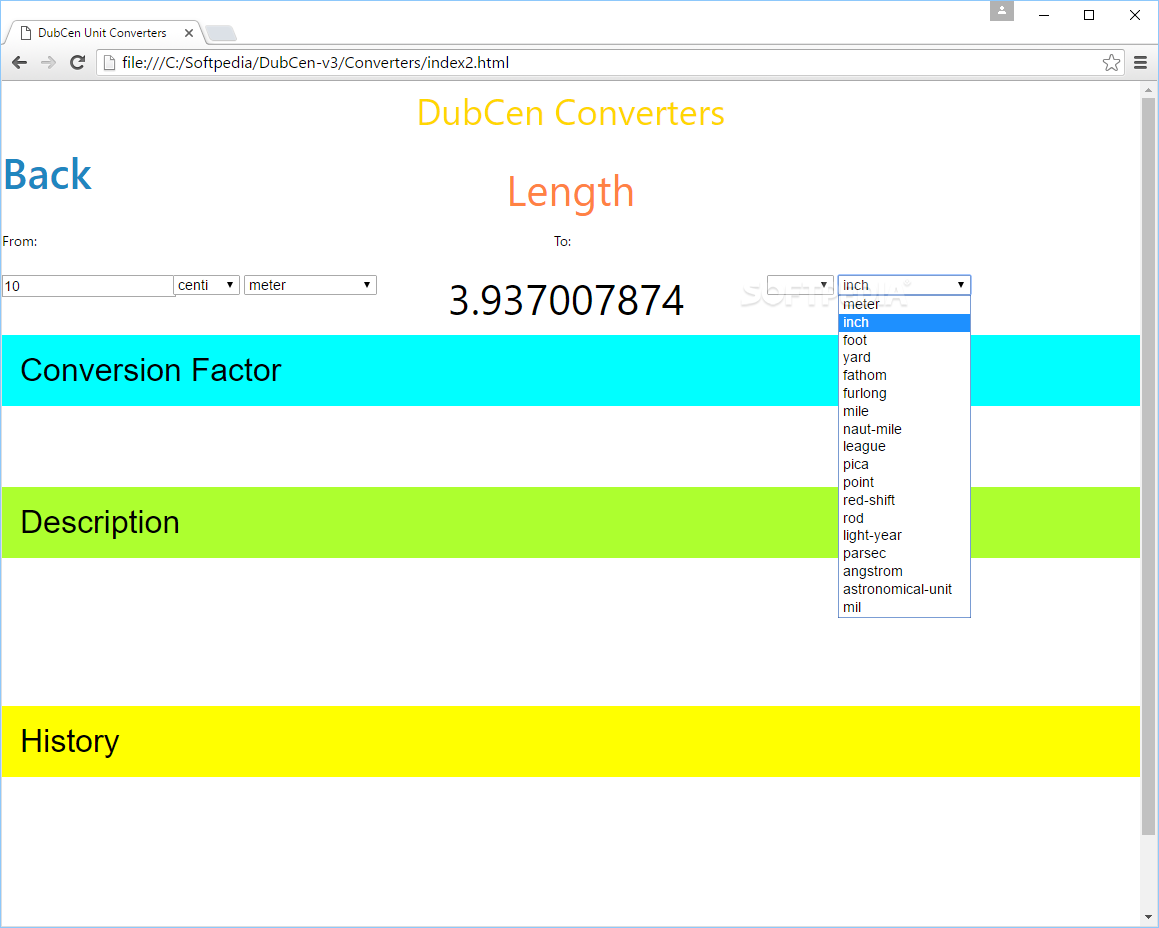The width and height of the screenshot is (1159, 928).
Task: Choose inch from the unit list
Action: tap(904, 322)
